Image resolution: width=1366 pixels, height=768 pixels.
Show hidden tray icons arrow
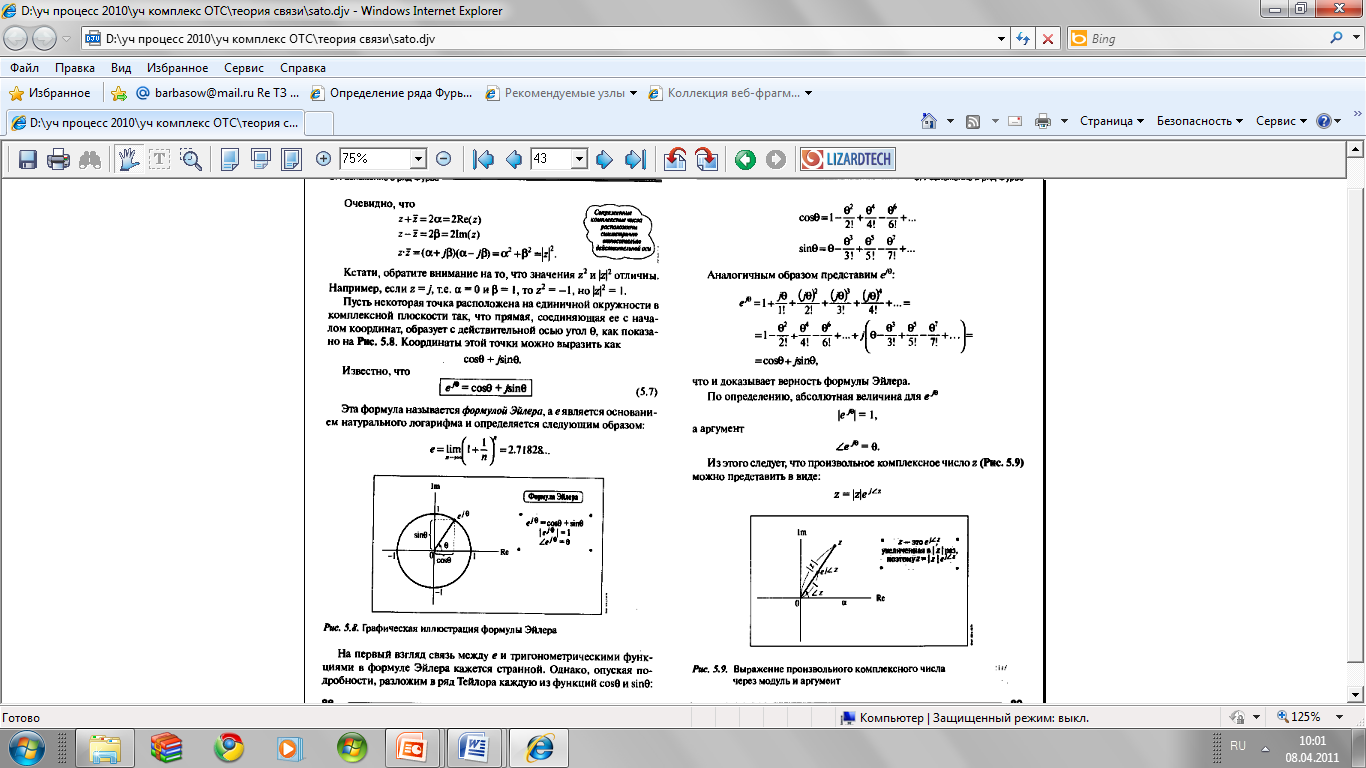tap(1265, 747)
